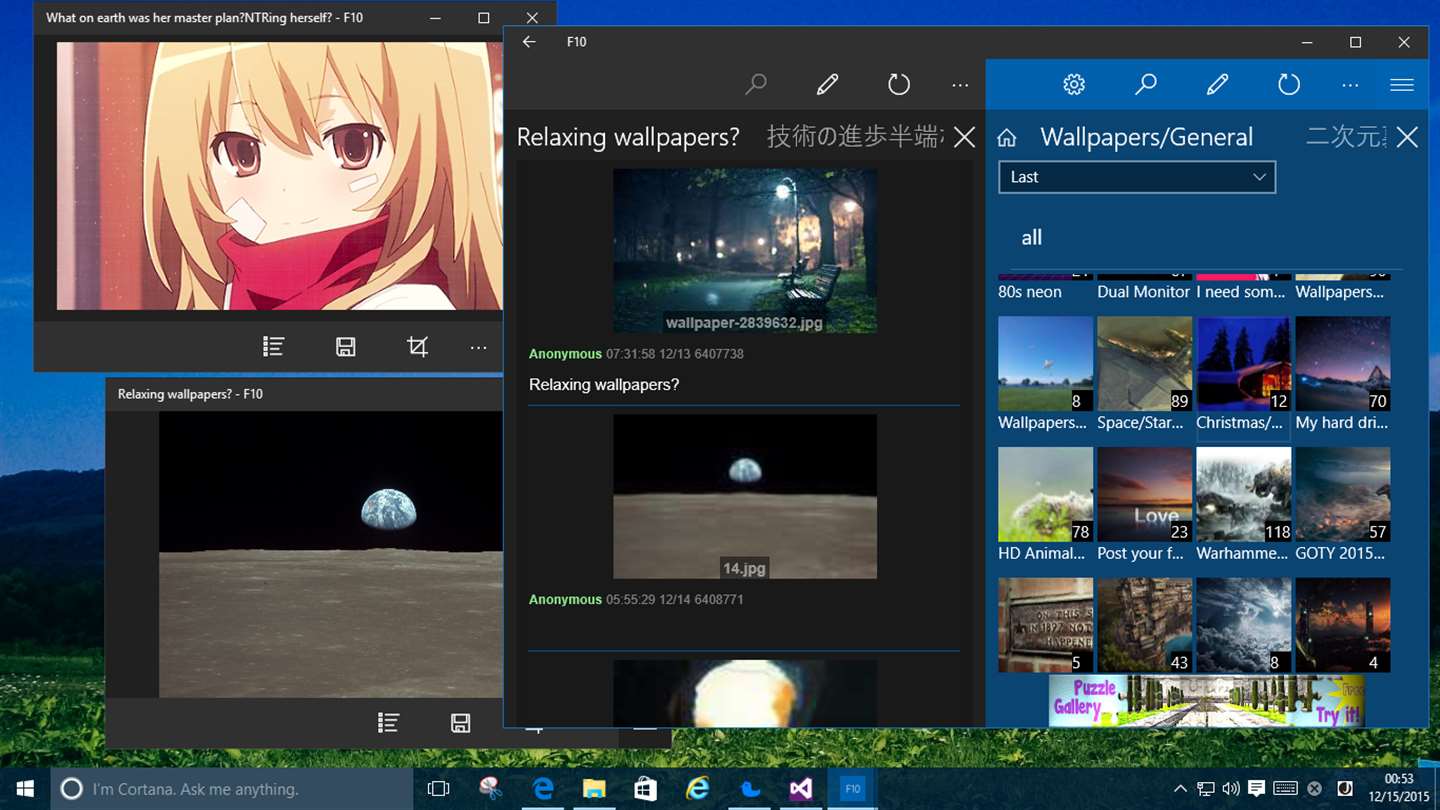Open settings gear in blue panel
The image size is (1440, 810).
click(1074, 85)
